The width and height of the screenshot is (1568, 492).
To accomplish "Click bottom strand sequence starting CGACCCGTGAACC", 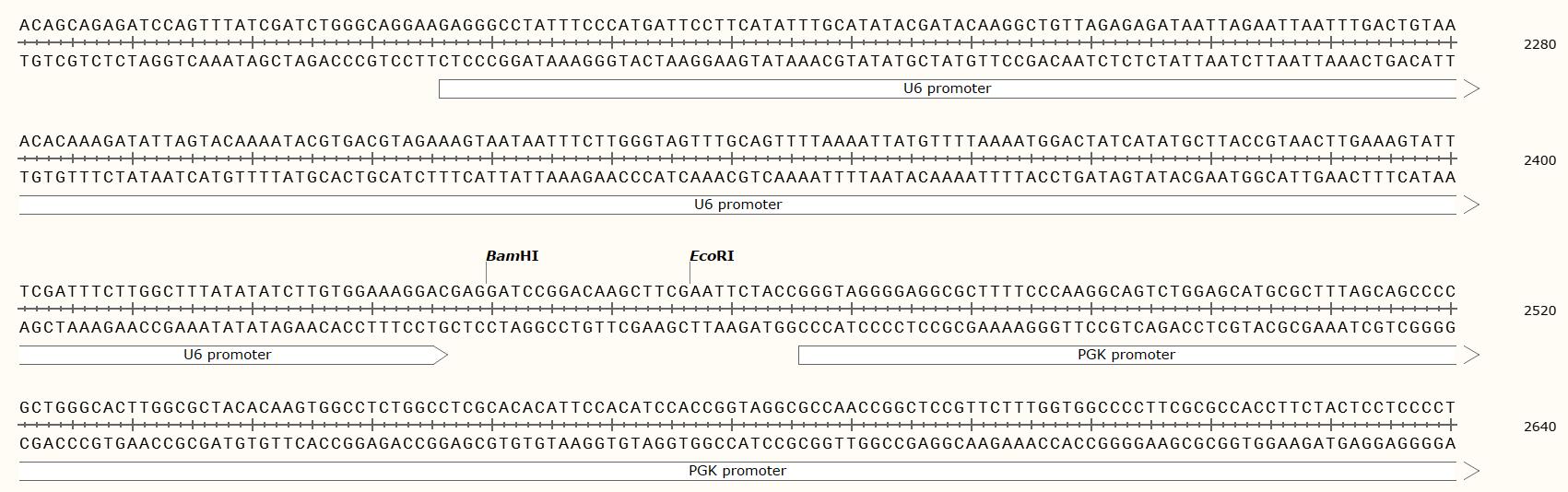I will 737,443.
